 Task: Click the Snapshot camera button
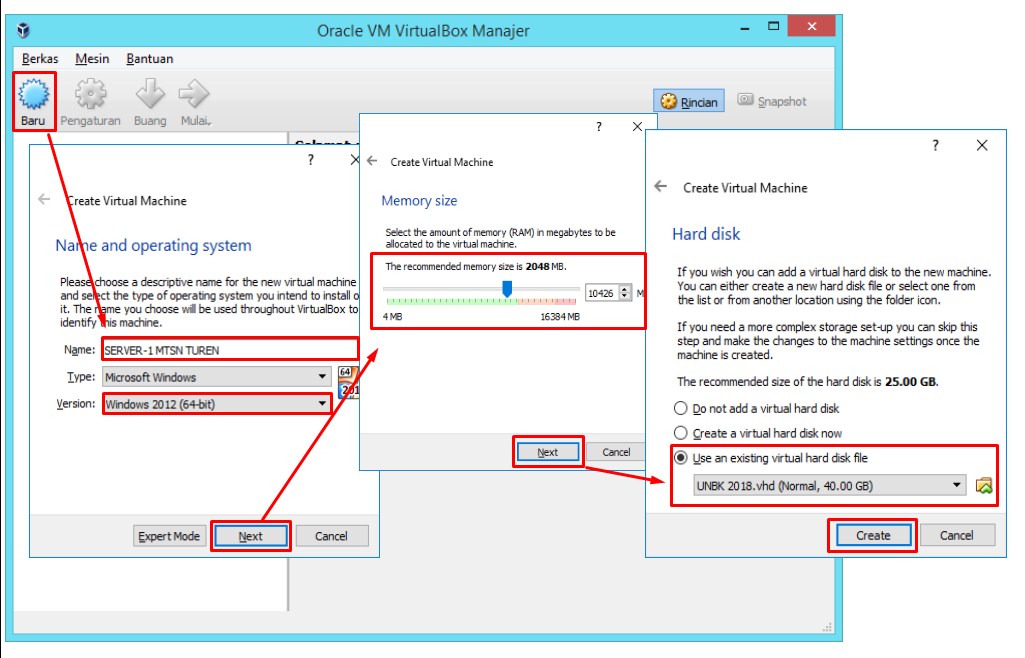(x=772, y=101)
